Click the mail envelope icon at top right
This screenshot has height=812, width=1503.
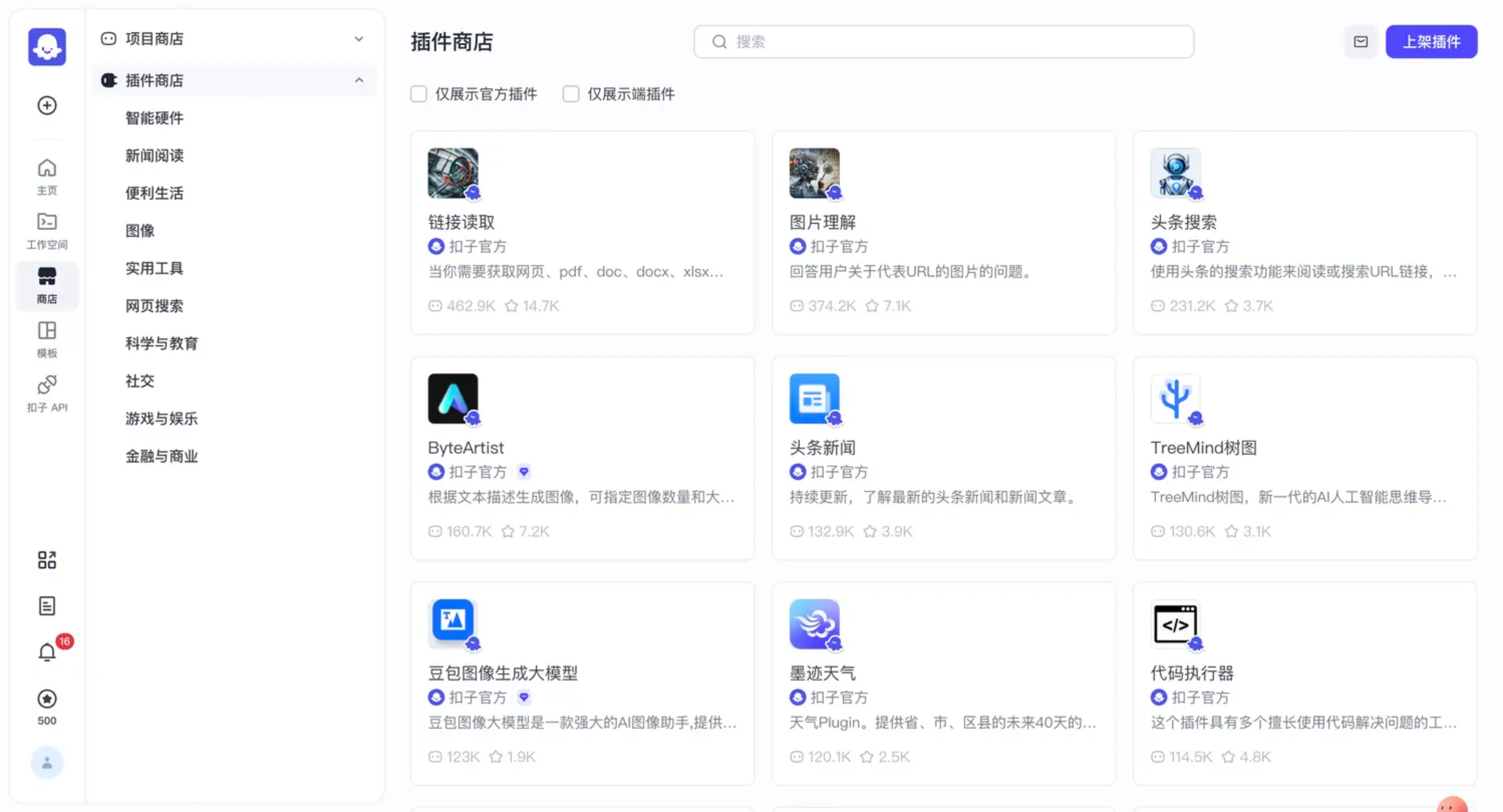pyautogui.click(x=1360, y=41)
